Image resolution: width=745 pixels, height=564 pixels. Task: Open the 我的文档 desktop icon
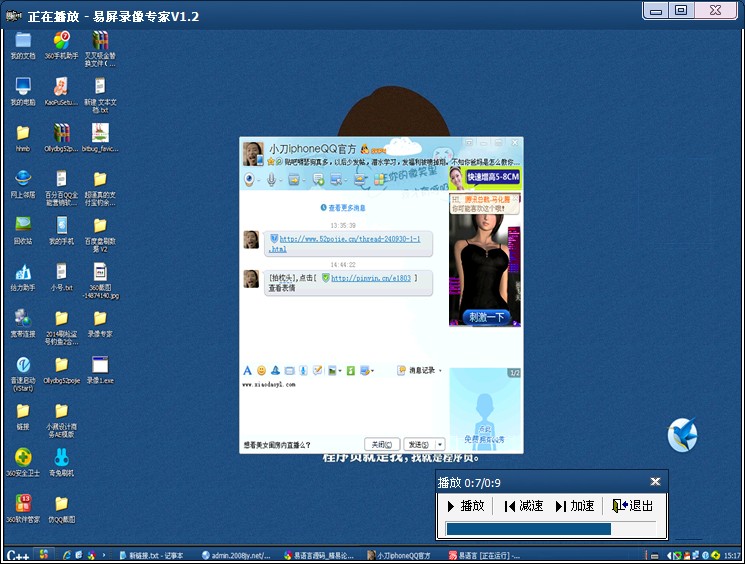[x=23, y=46]
